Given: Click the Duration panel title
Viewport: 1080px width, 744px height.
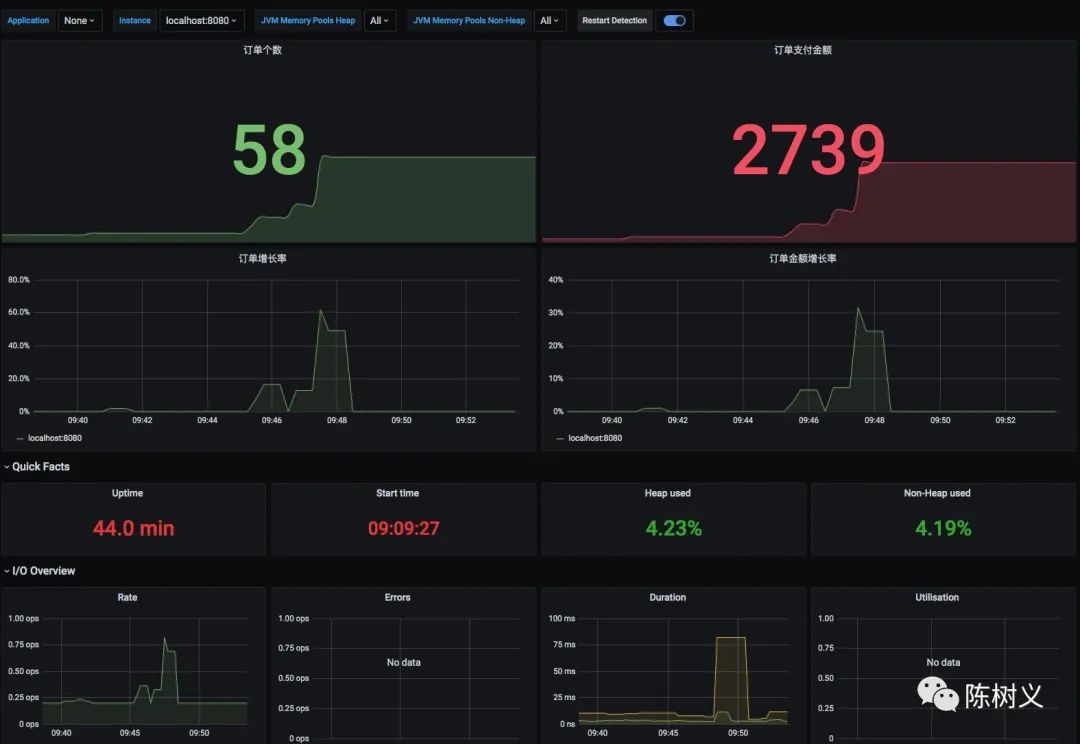Looking at the screenshot, I should coord(667,597).
